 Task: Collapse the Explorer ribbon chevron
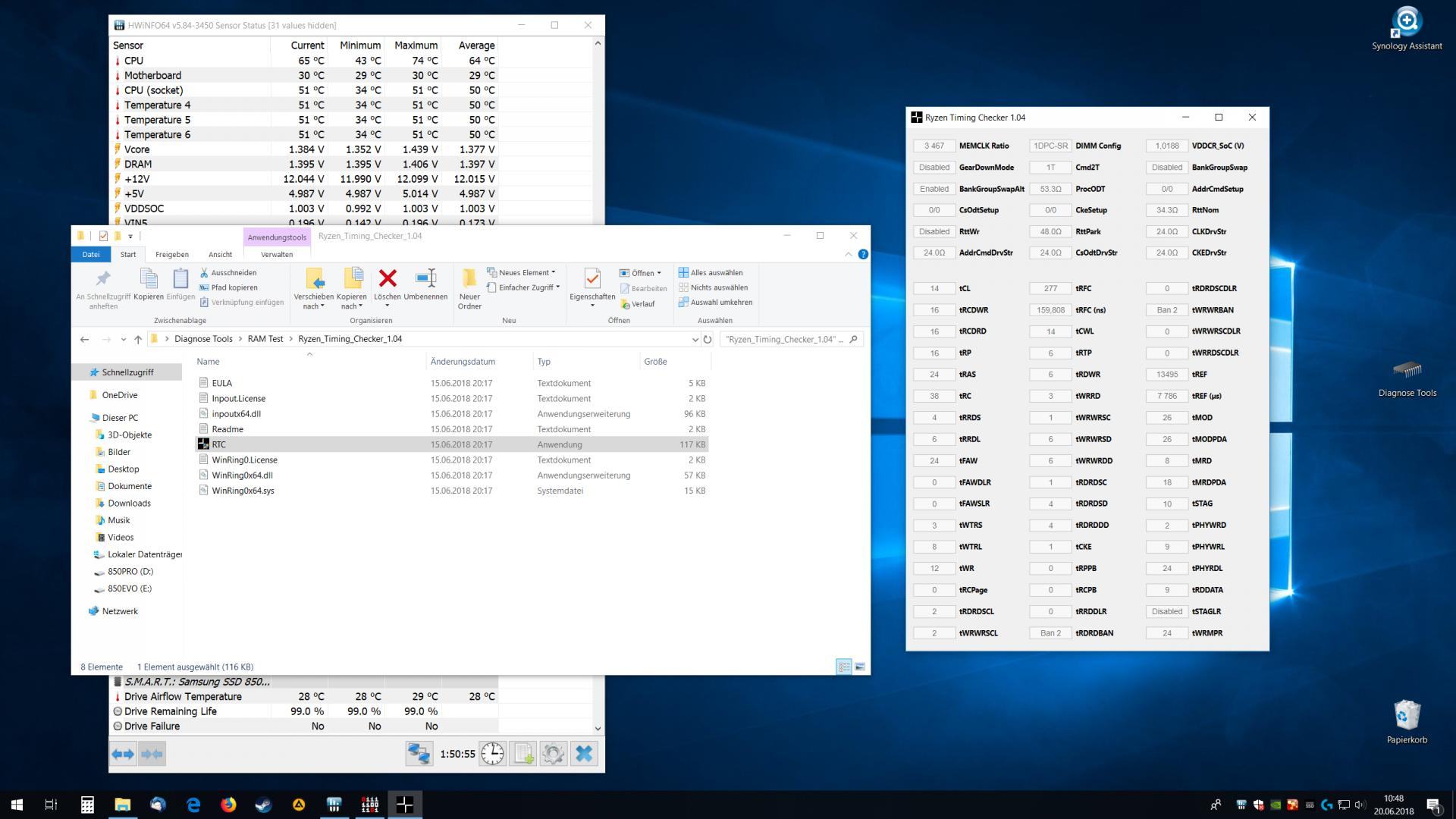848,255
